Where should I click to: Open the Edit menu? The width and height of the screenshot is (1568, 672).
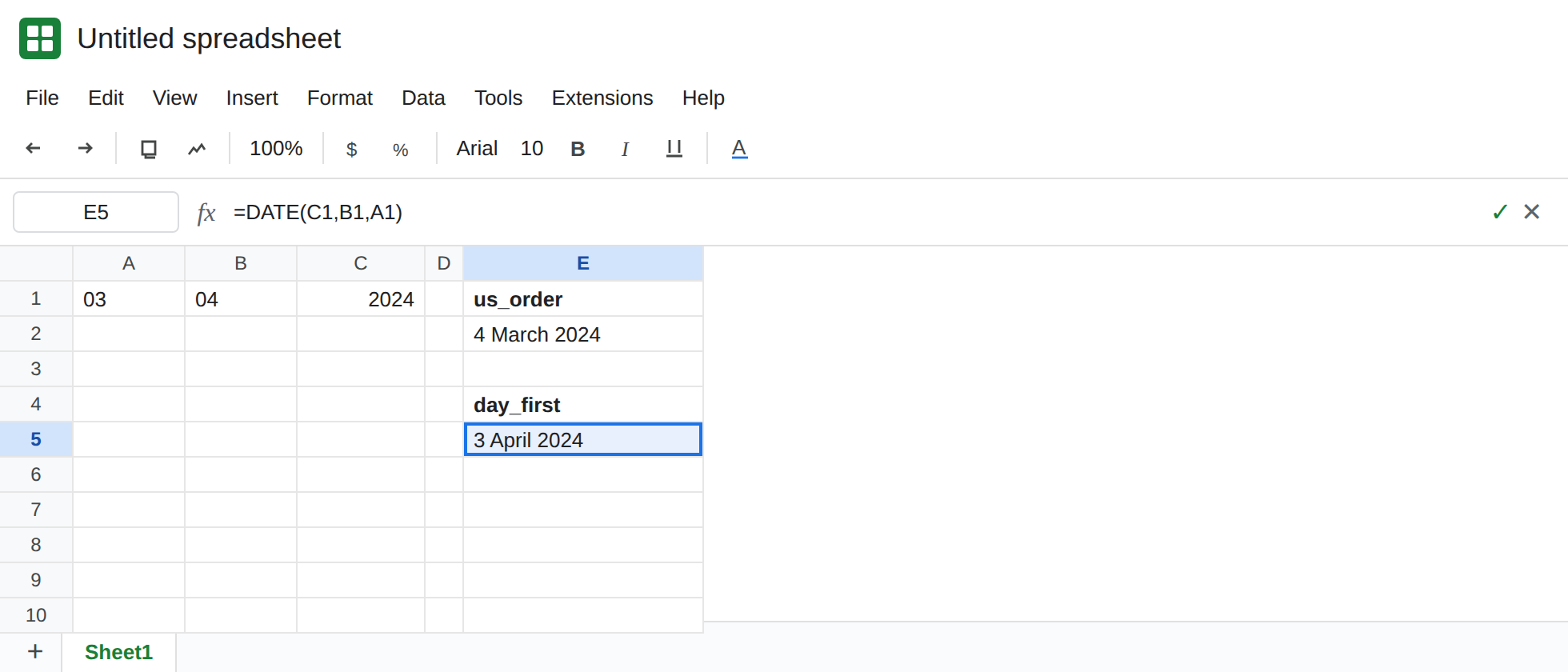tap(106, 98)
